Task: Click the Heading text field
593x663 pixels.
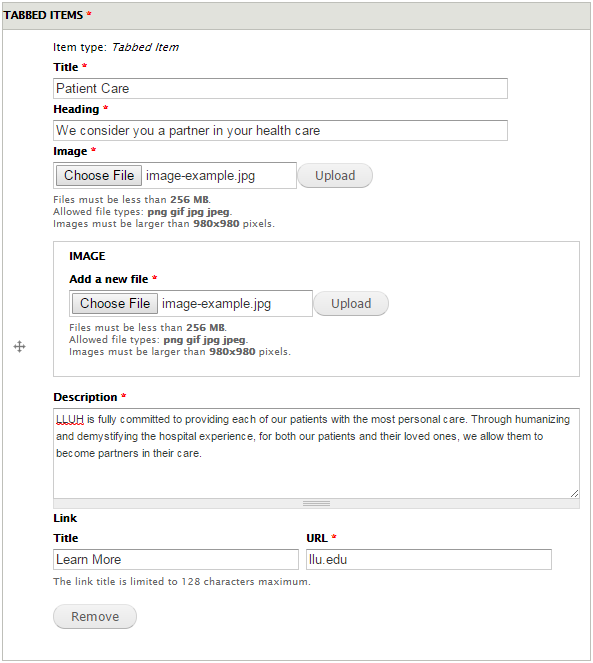Action: coord(280,130)
